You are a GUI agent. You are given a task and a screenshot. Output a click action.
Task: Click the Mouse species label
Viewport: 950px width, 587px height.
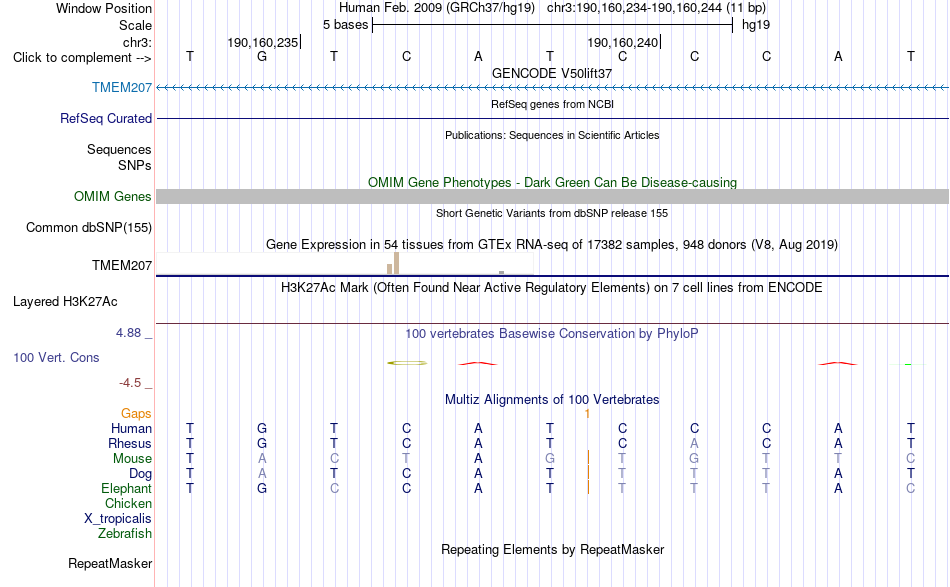pos(132,459)
